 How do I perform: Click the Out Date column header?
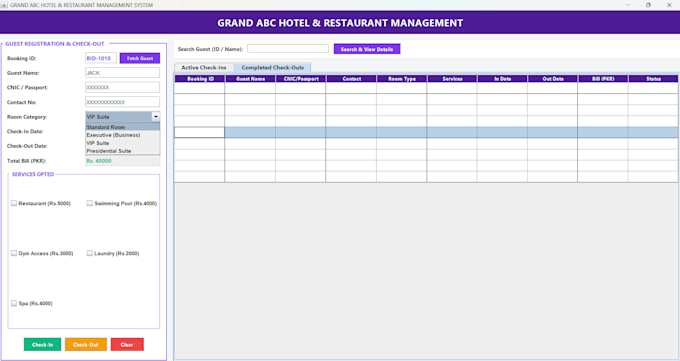[553, 79]
